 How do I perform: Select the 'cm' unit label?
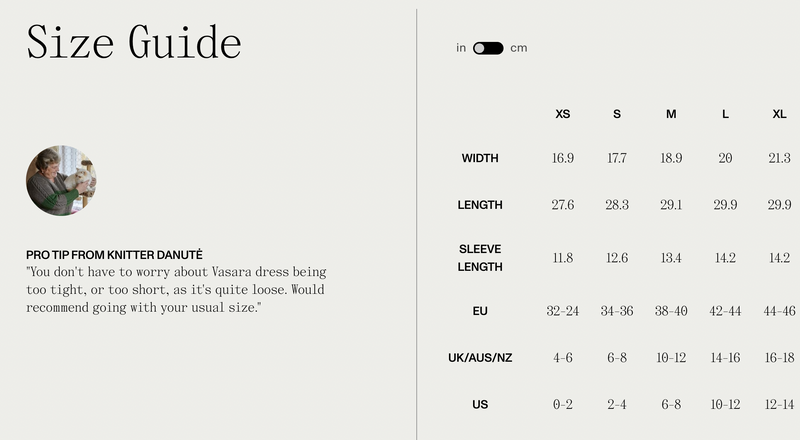(519, 48)
